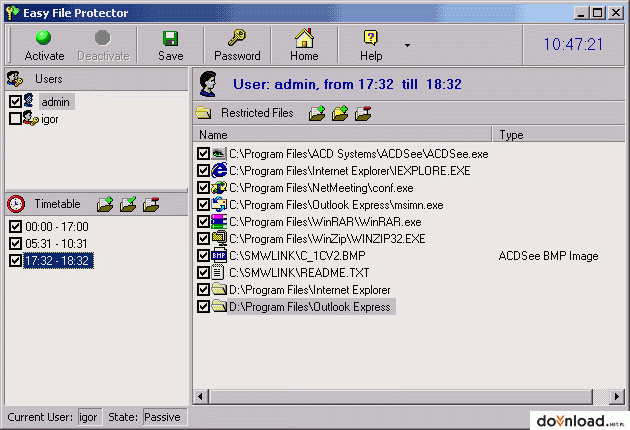
Task: Click the green Activate button
Action: point(44,45)
